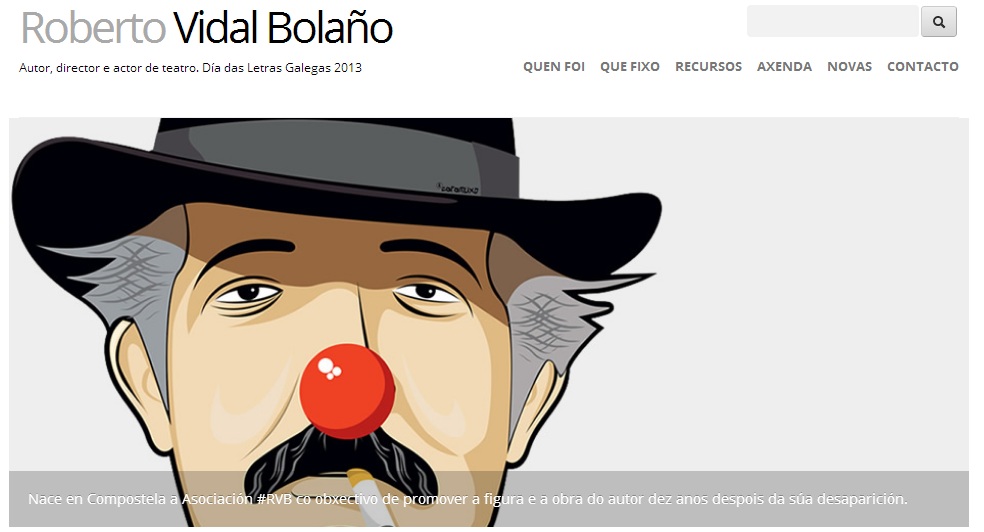Click the site tagline about Letras Galegas 2013

[190, 68]
